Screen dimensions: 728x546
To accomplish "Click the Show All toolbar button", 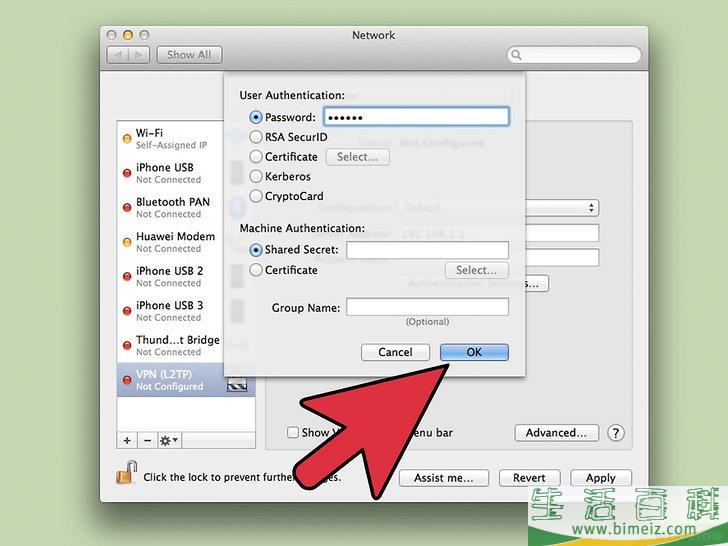I will click(x=189, y=55).
